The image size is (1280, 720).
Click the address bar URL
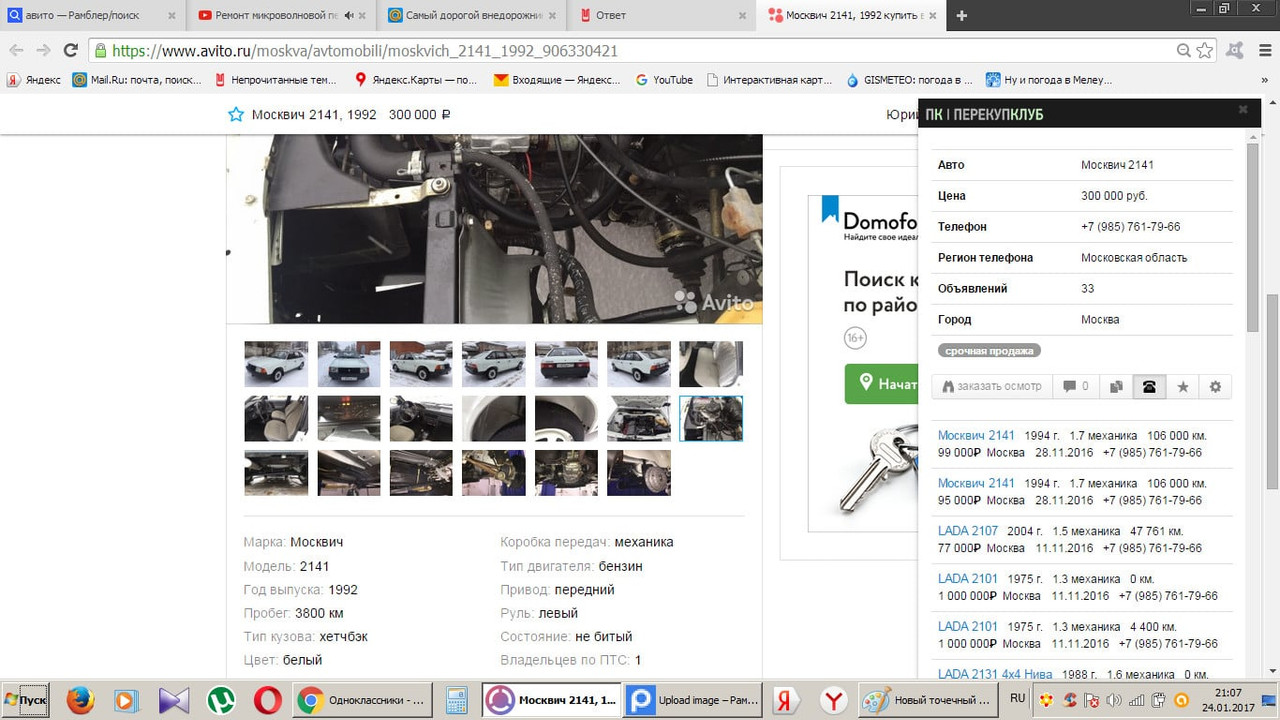tap(365, 50)
